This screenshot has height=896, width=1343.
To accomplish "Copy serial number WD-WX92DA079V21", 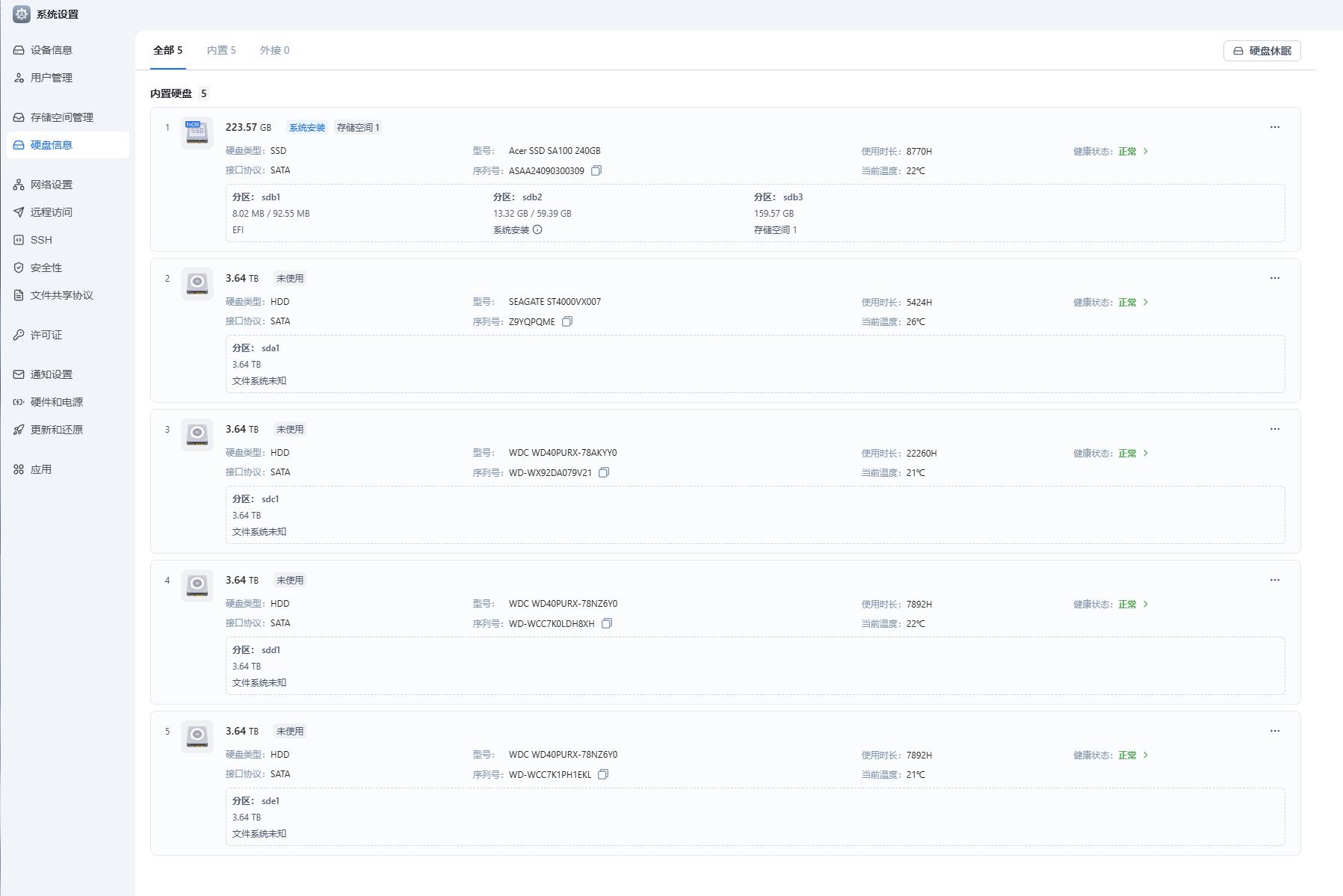I will click(604, 472).
